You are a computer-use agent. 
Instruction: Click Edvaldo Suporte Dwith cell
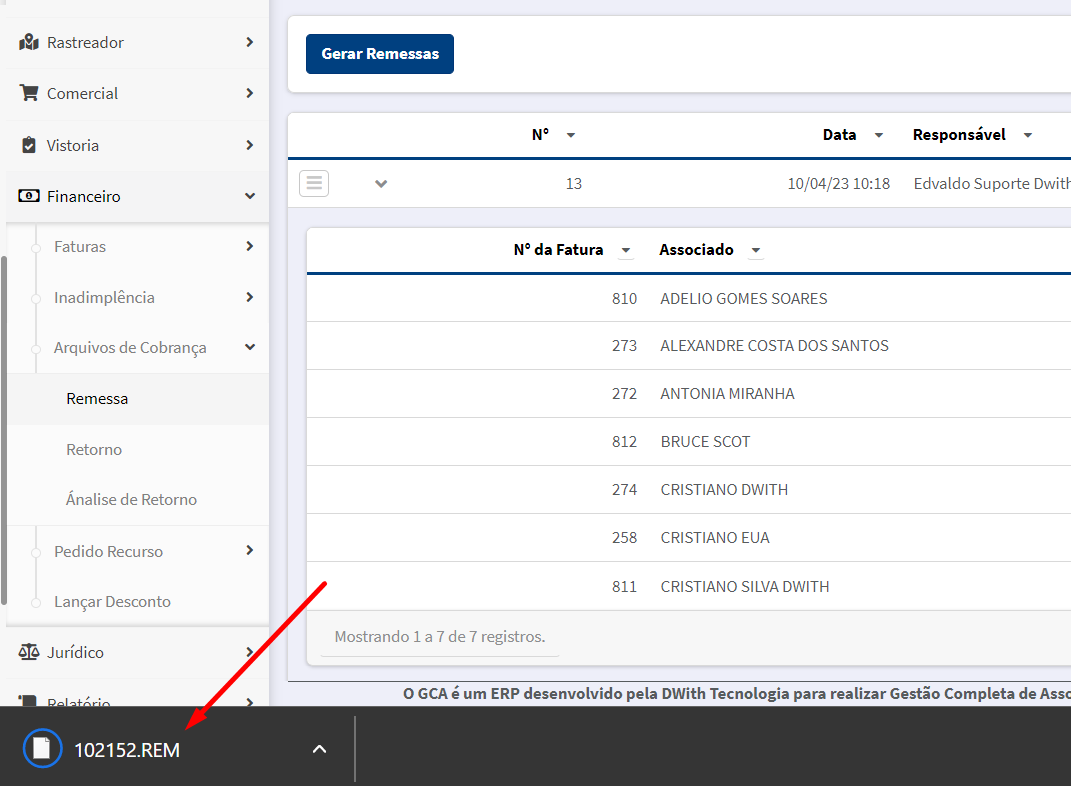(992, 184)
